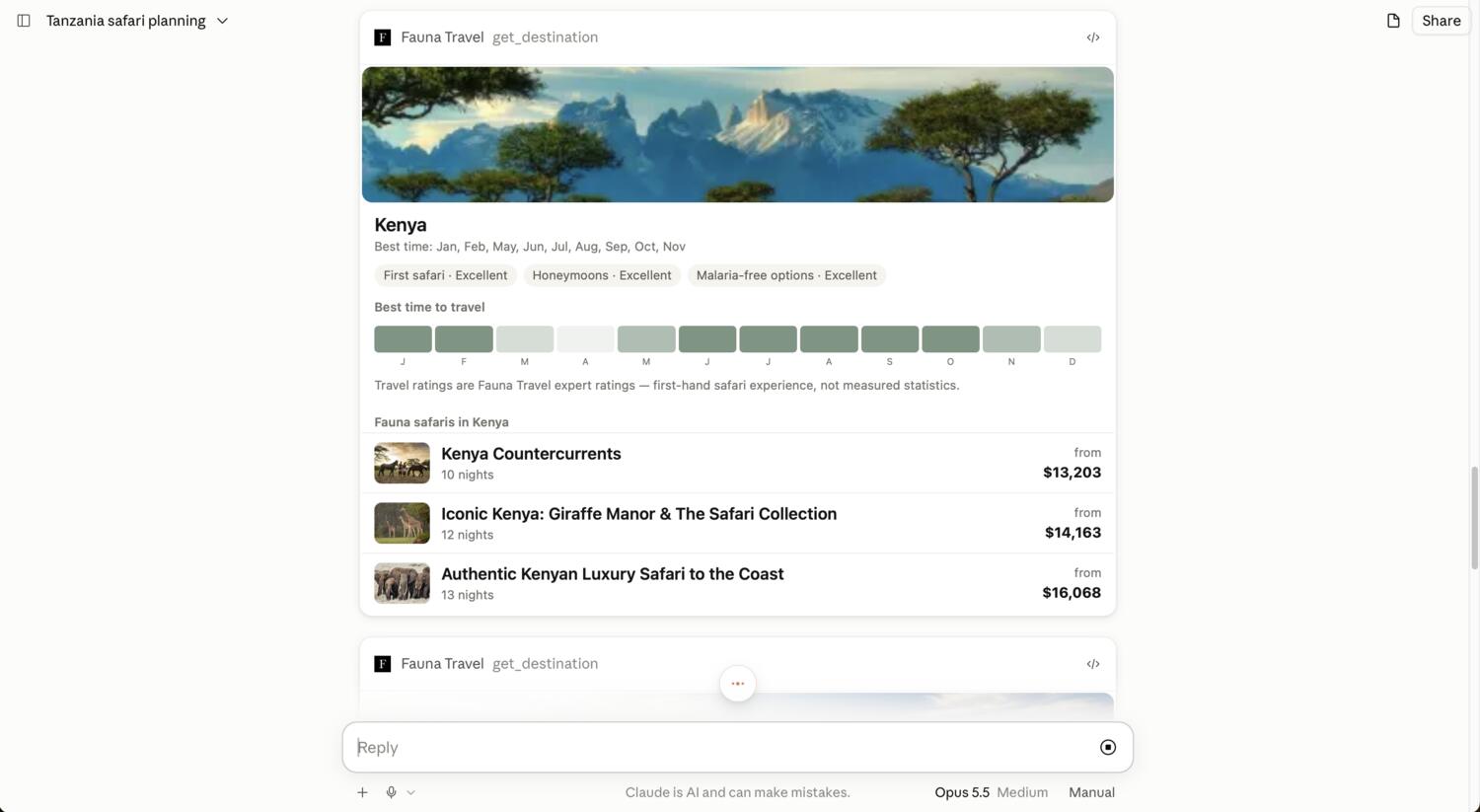Viewport: 1480px width, 812px height.
Task: Click the orange loading dots indicator
Action: click(x=738, y=684)
